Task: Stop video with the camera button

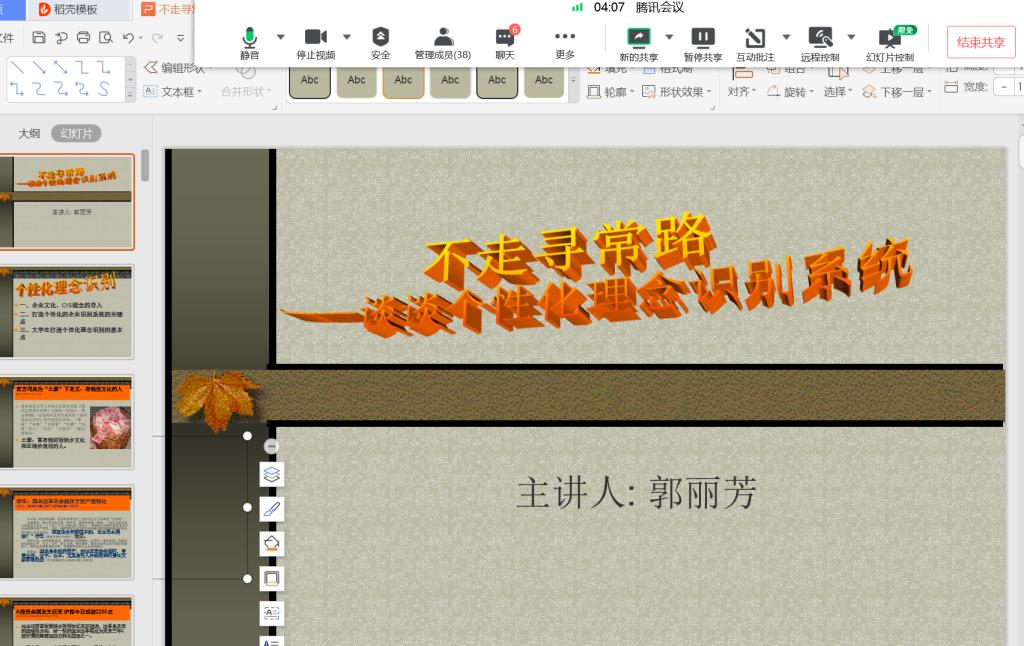Action: (x=315, y=42)
